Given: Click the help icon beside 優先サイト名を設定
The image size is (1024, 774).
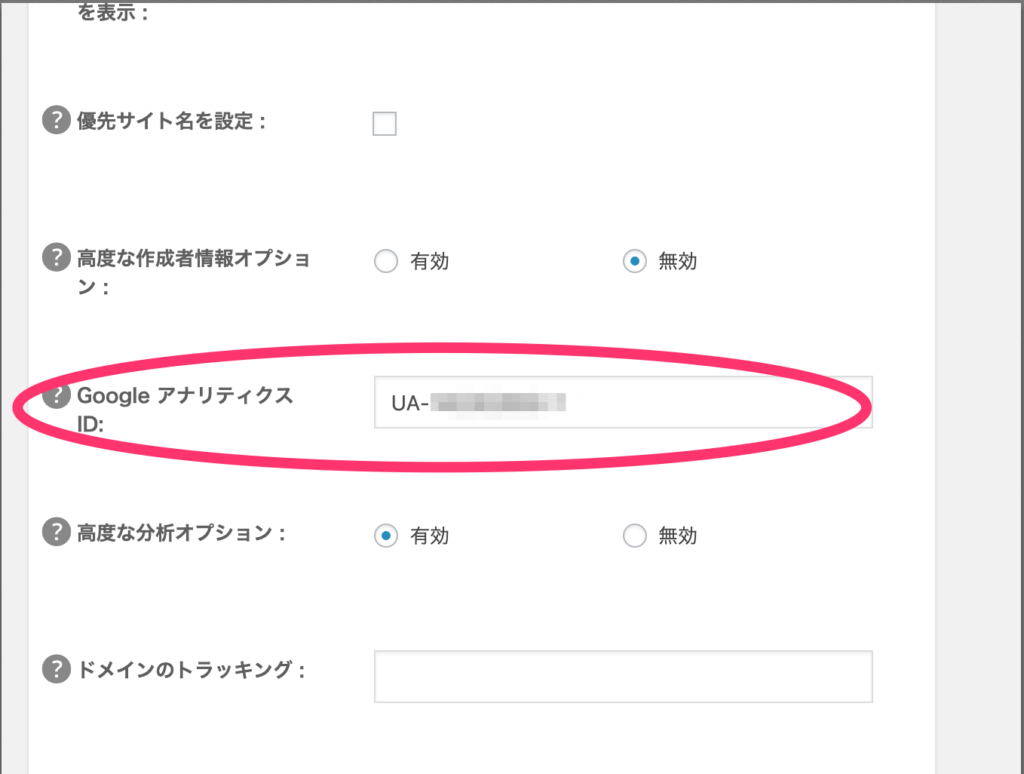Looking at the screenshot, I should tap(55, 121).
